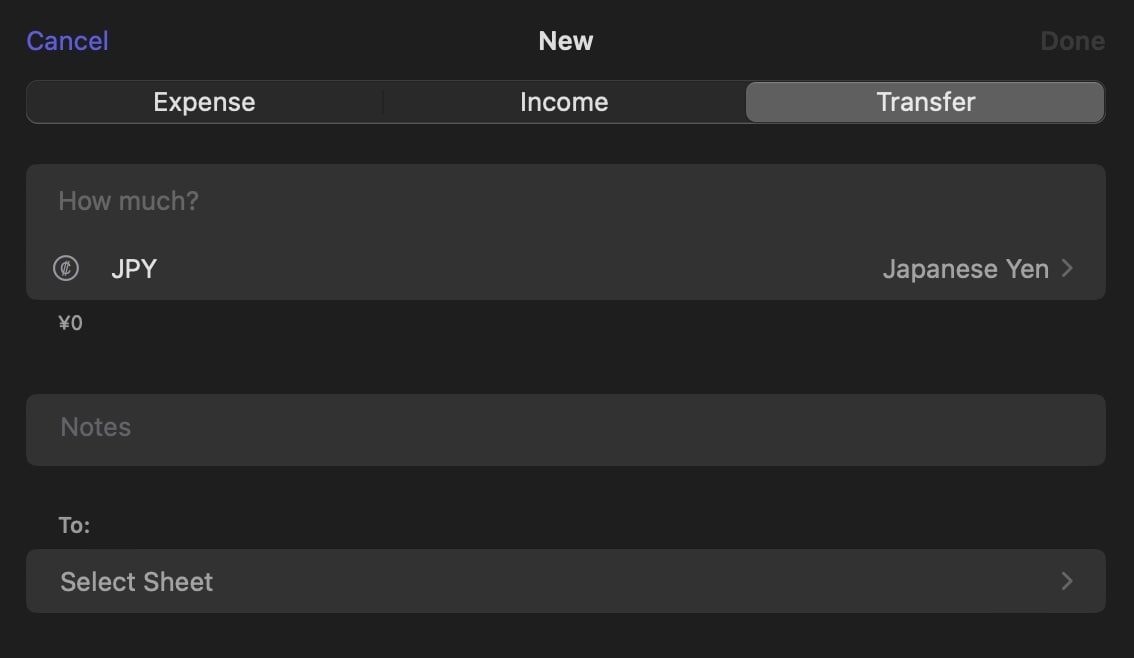Click the chevron arrow on Select Sheet row

[1067, 581]
